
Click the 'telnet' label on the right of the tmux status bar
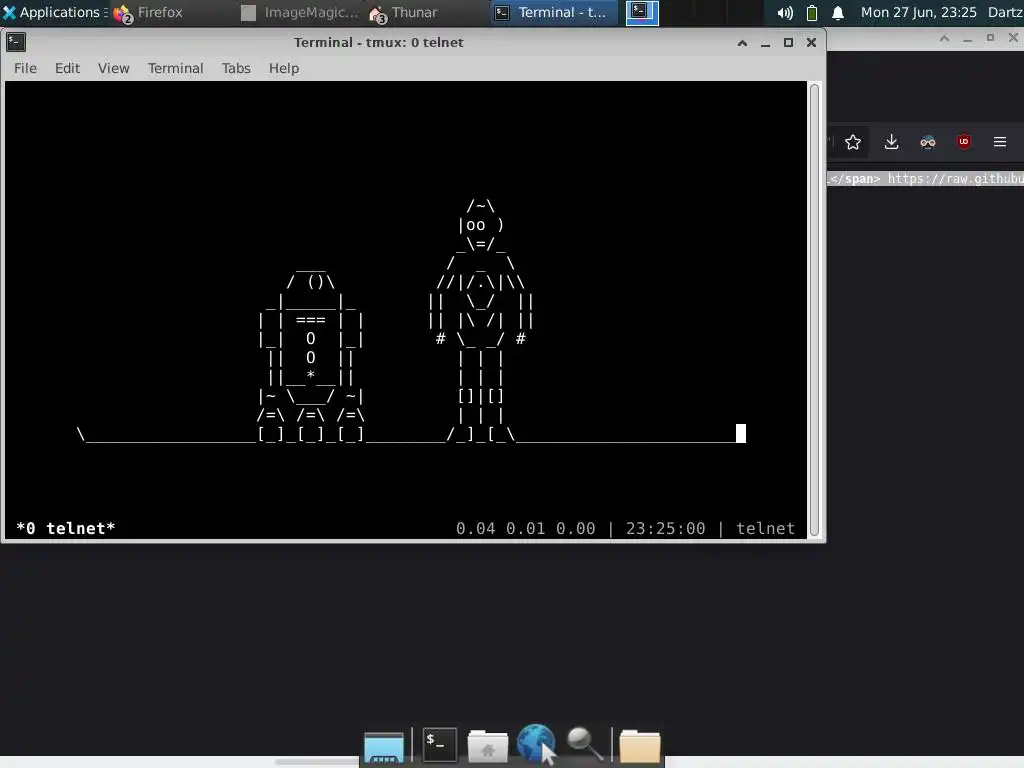coord(765,528)
